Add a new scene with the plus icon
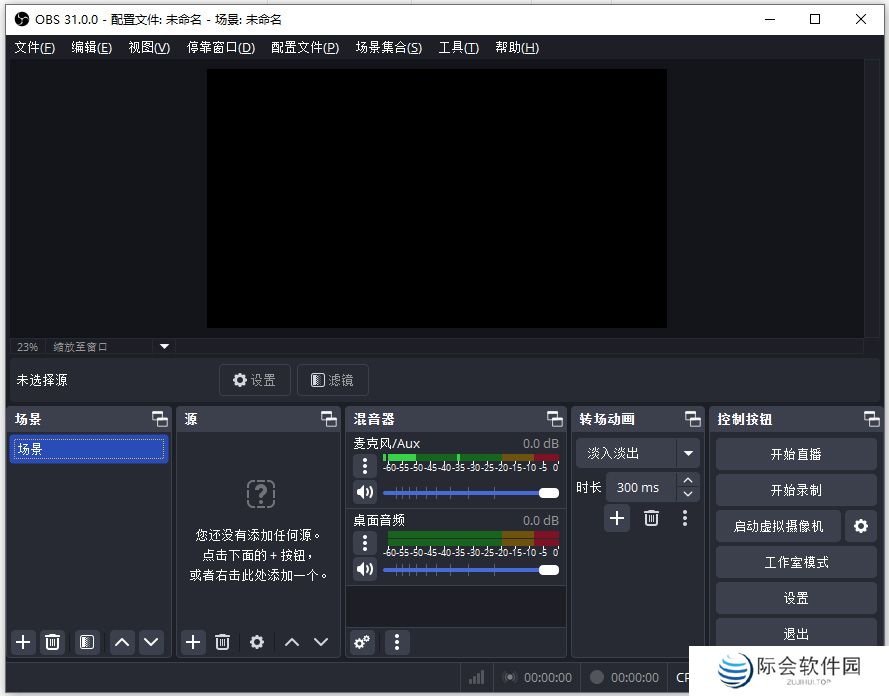The width and height of the screenshot is (889, 696). (x=22, y=642)
